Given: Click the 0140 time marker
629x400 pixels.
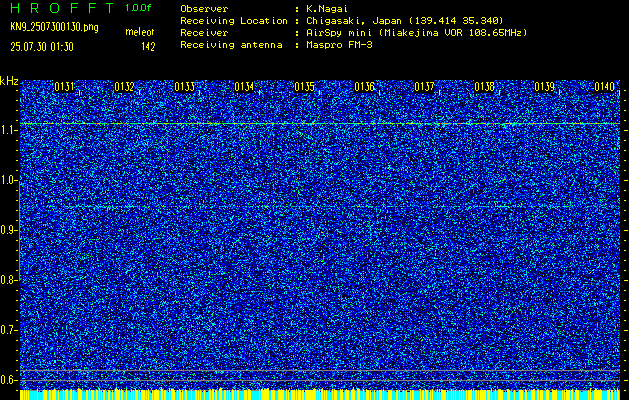Looking at the screenshot, I should point(605,87).
